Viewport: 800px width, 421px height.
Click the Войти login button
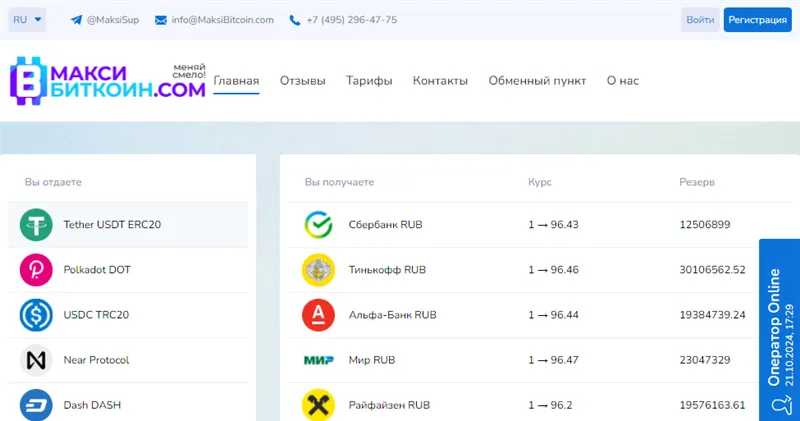point(700,20)
